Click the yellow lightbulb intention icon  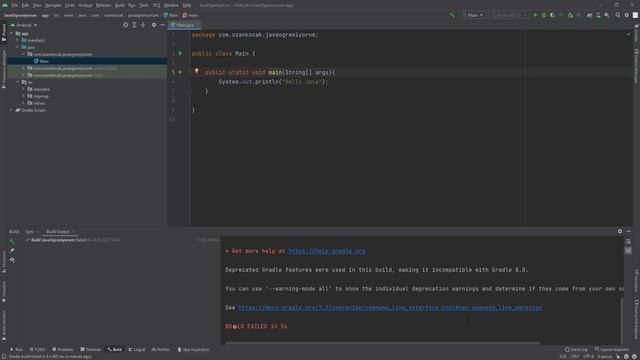(x=196, y=71)
